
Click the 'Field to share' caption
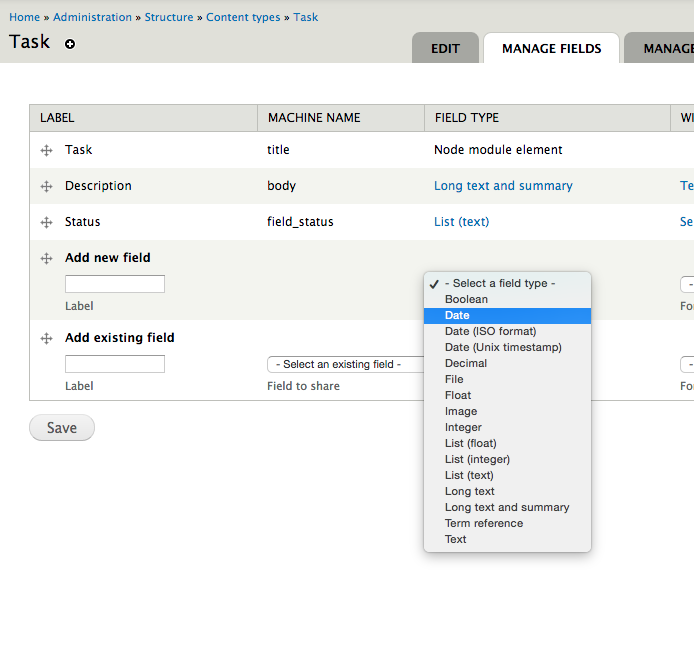tap(304, 386)
